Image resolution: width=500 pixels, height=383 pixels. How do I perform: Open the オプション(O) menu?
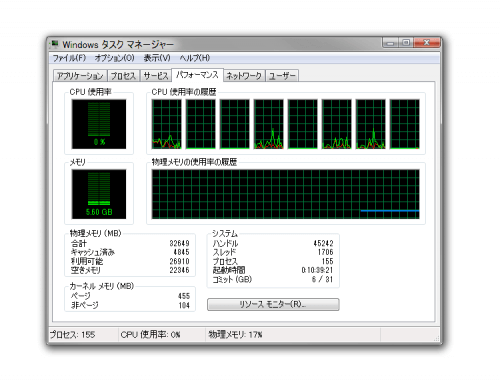point(114,58)
